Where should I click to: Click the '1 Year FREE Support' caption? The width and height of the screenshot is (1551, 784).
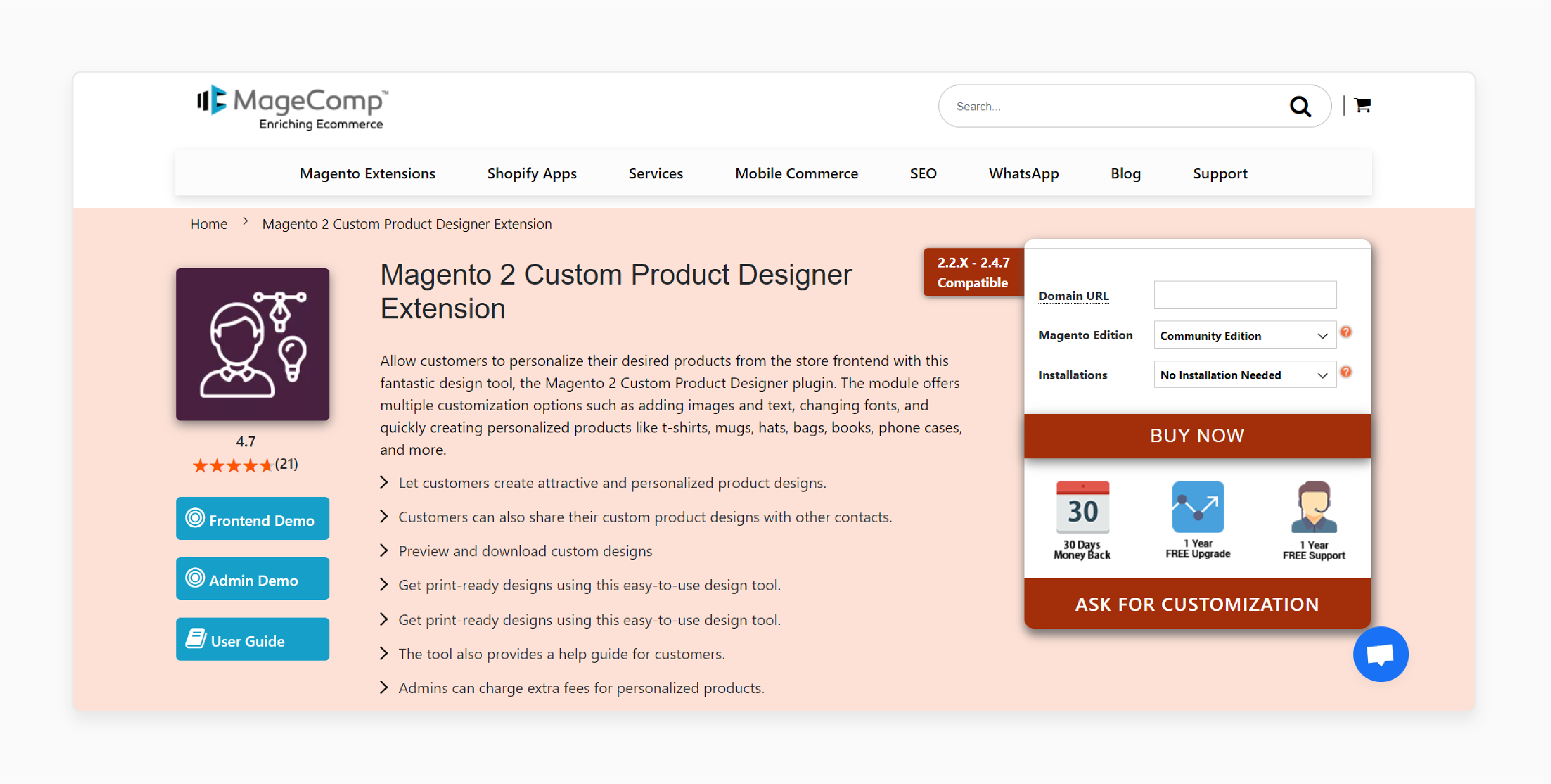[x=1314, y=550]
